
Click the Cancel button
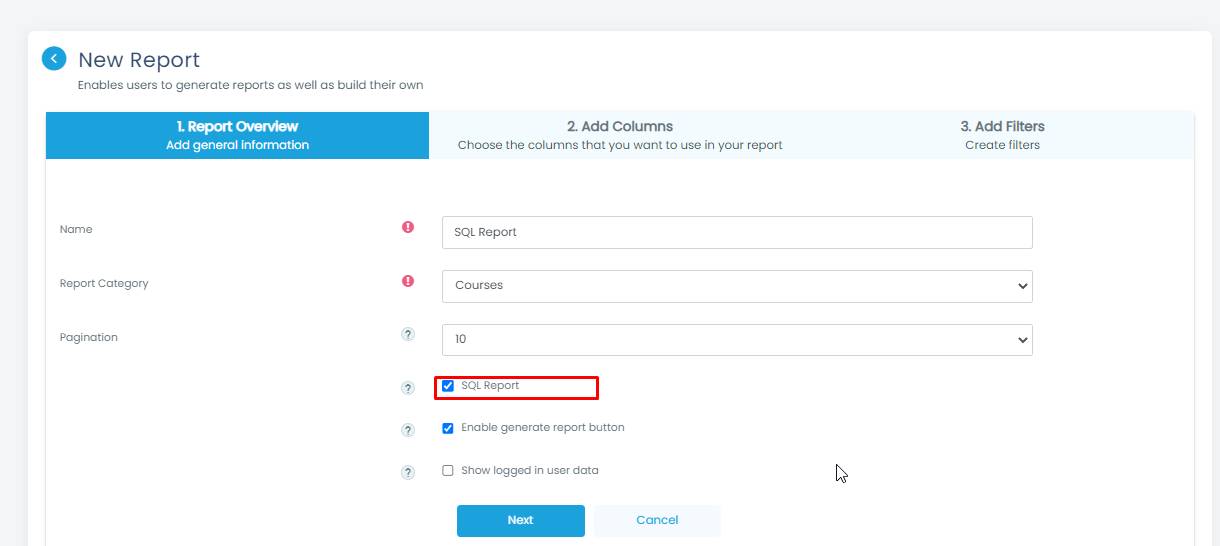(x=657, y=520)
